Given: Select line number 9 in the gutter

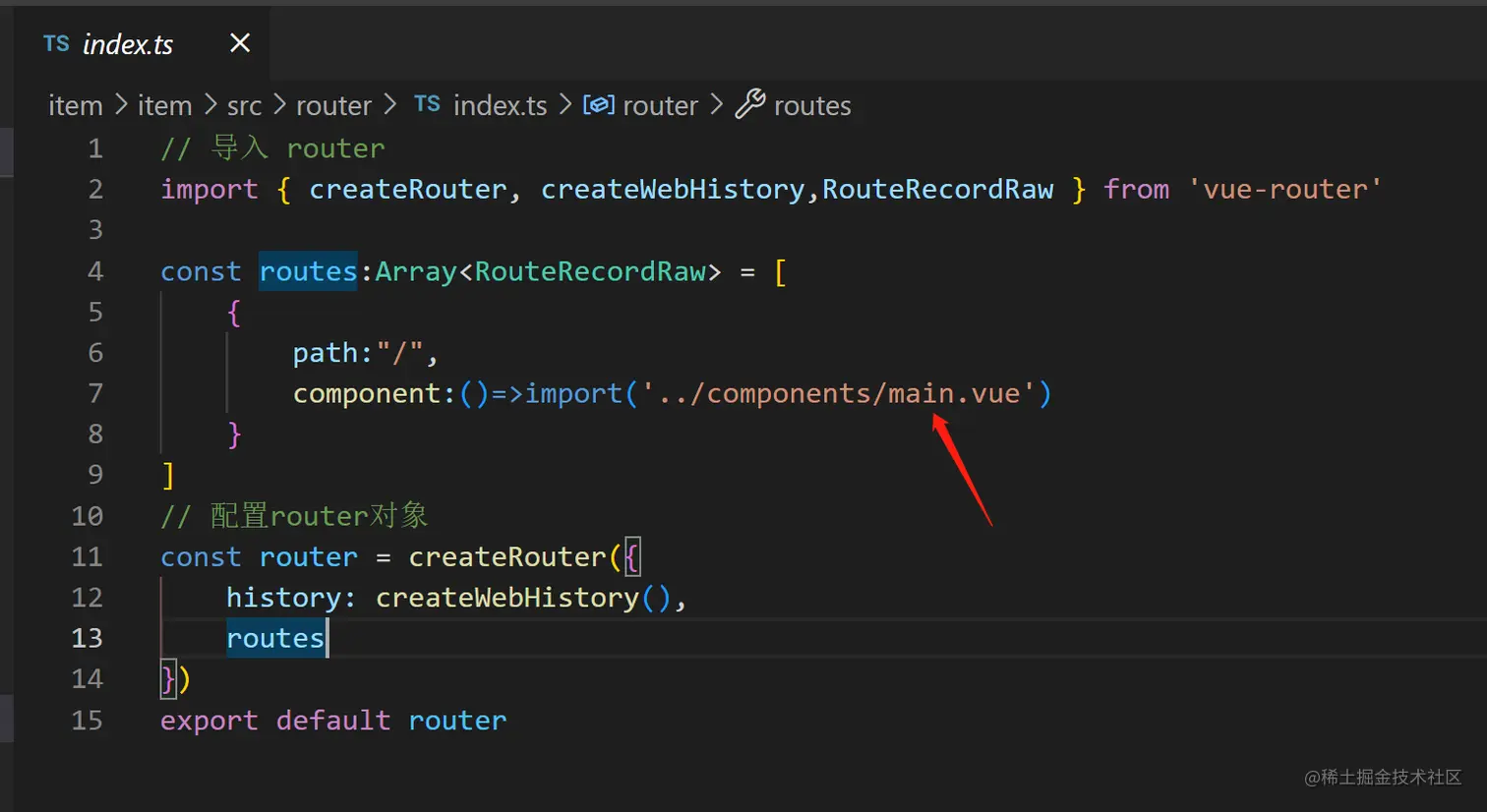Looking at the screenshot, I should 95,476.
